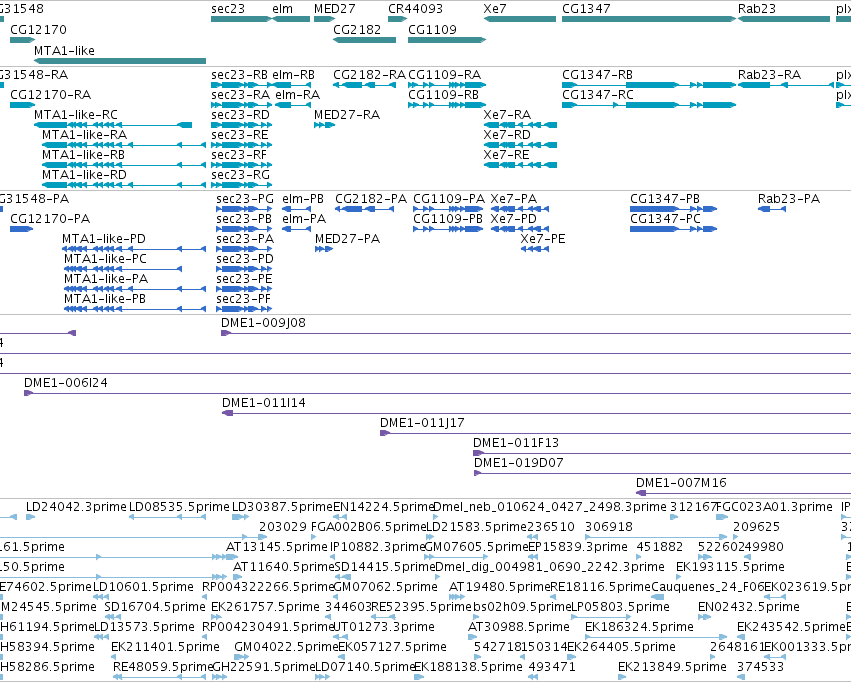Select the CG1109 gene feature

[446, 40]
